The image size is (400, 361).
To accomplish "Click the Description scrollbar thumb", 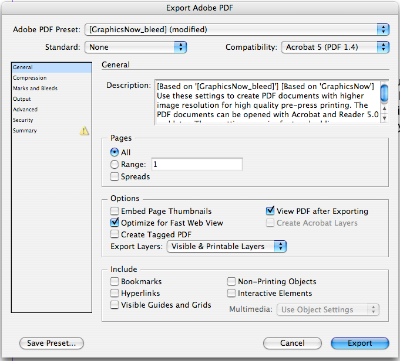I will pyautogui.click(x=384, y=92).
